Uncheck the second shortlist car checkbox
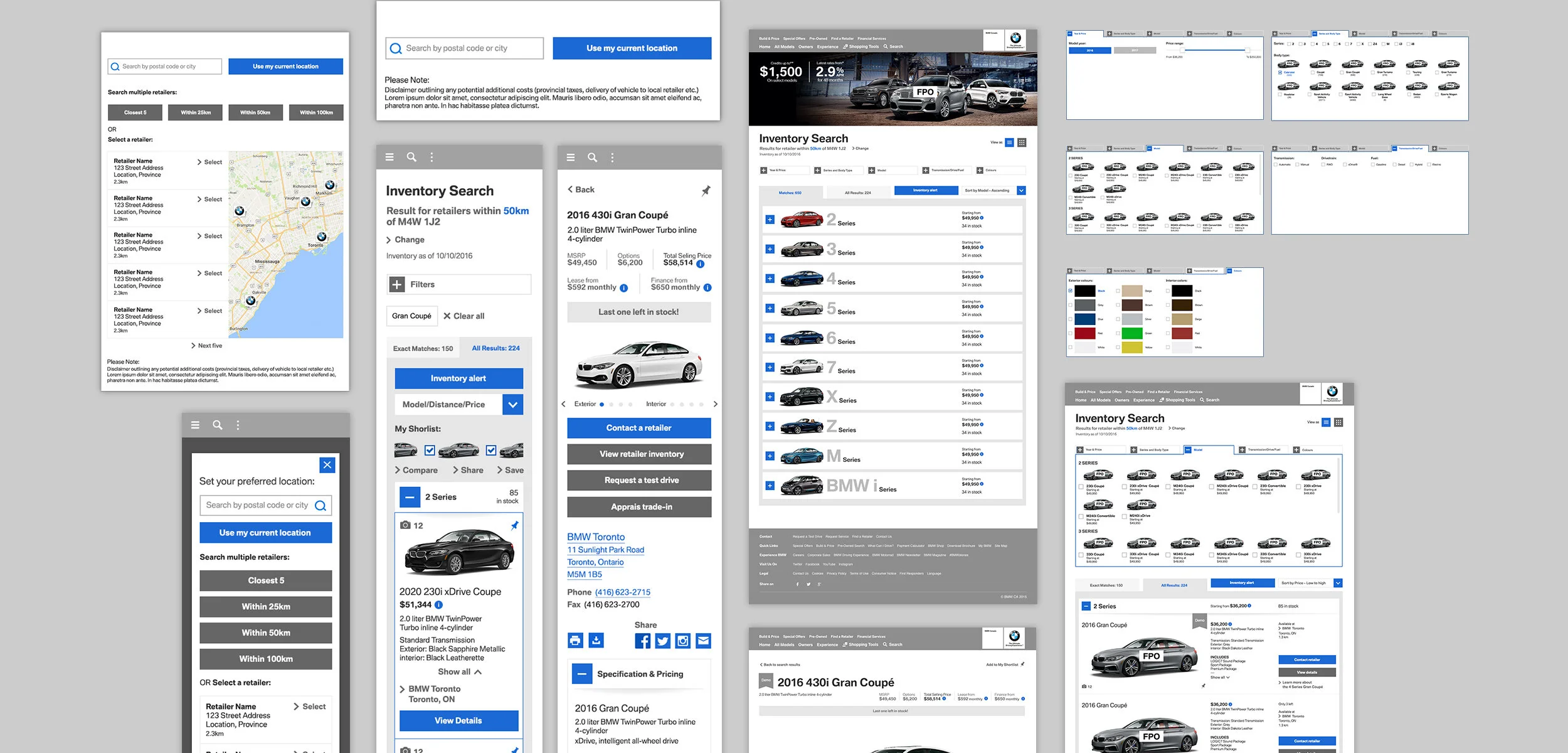This screenshot has width=1568, height=753. tap(491, 450)
